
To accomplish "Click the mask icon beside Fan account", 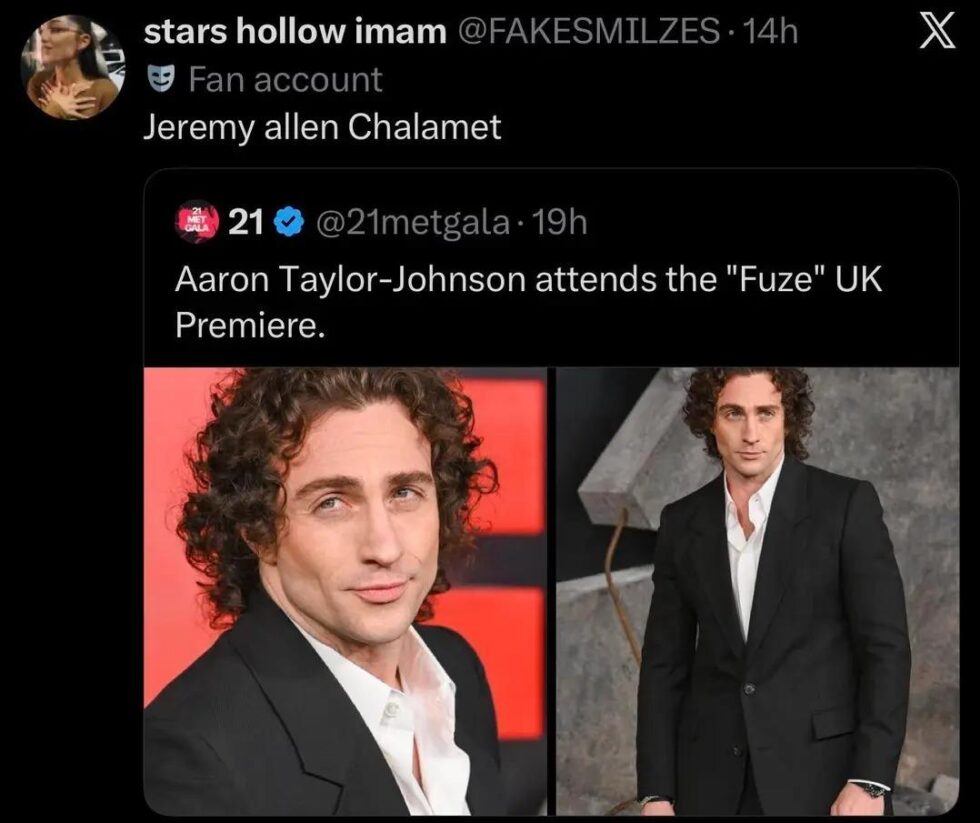I will pyautogui.click(x=163, y=79).
